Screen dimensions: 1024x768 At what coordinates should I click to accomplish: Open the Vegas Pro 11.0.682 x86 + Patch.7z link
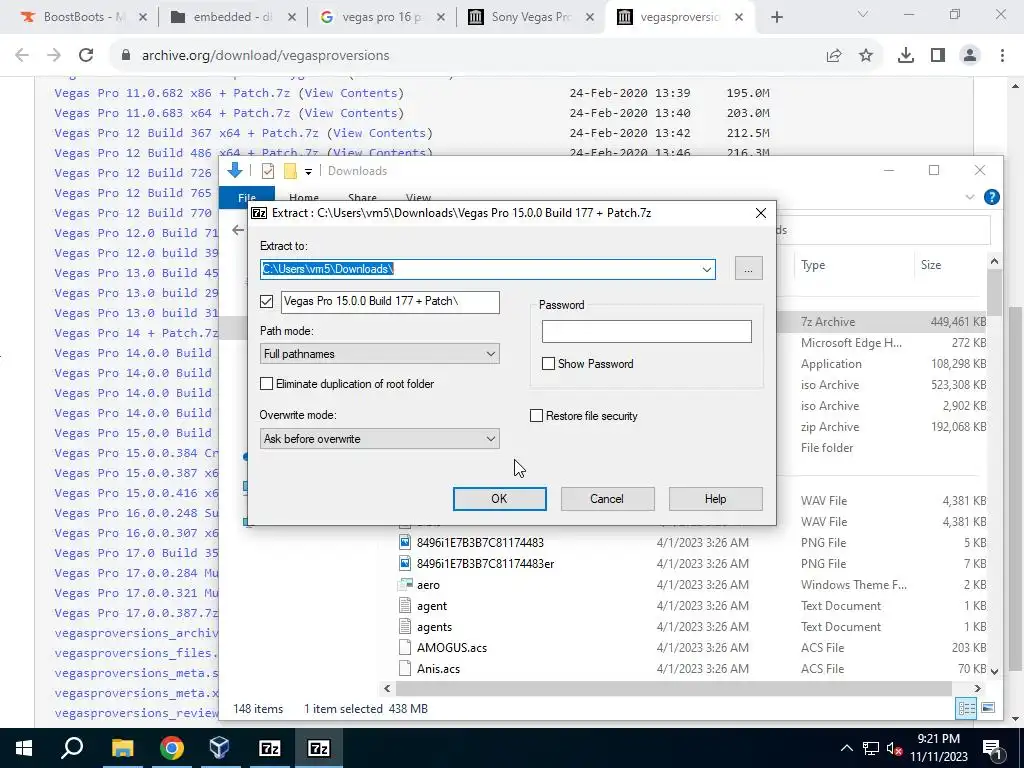point(172,93)
